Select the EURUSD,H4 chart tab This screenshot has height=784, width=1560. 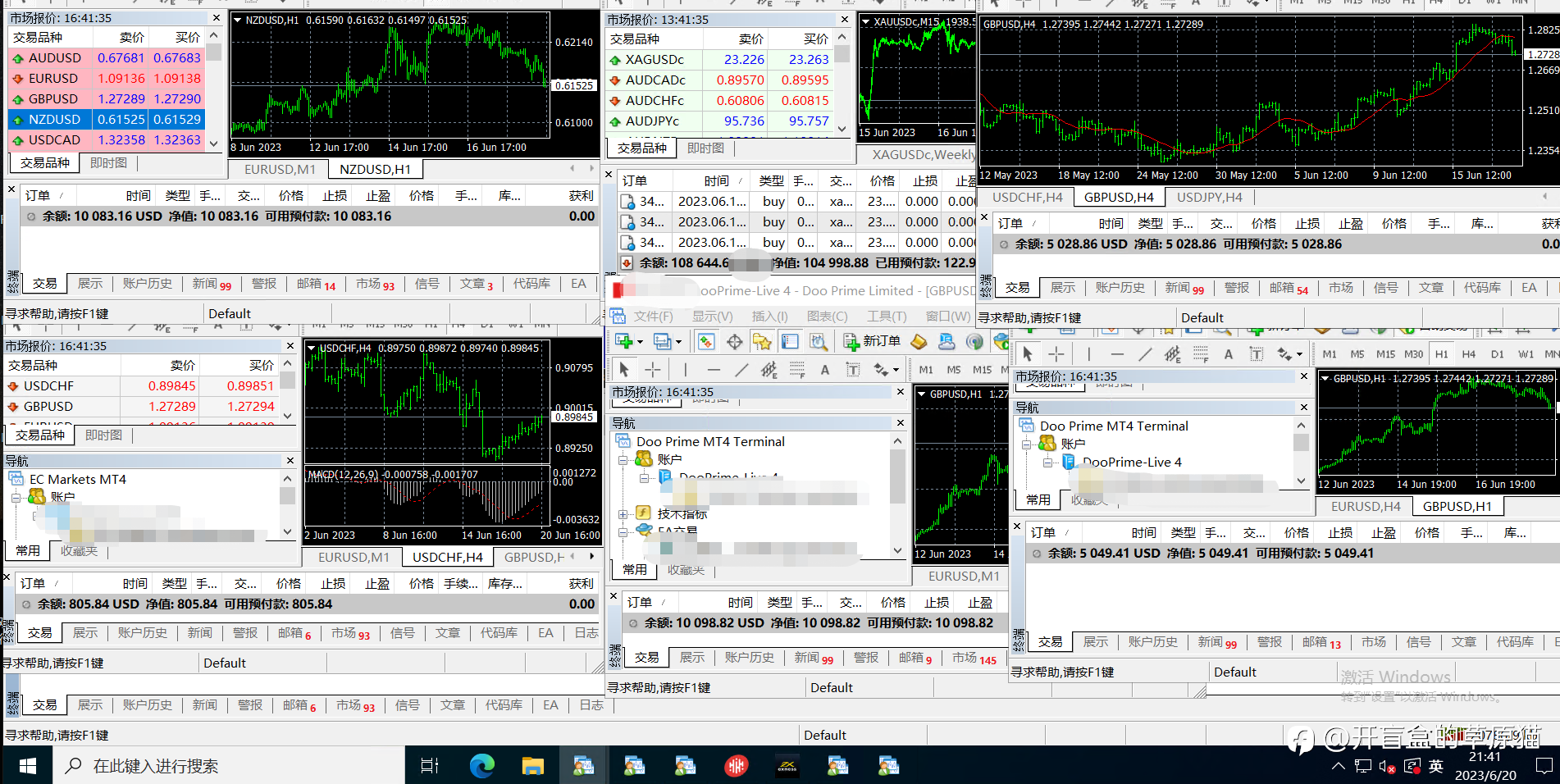(x=1366, y=507)
